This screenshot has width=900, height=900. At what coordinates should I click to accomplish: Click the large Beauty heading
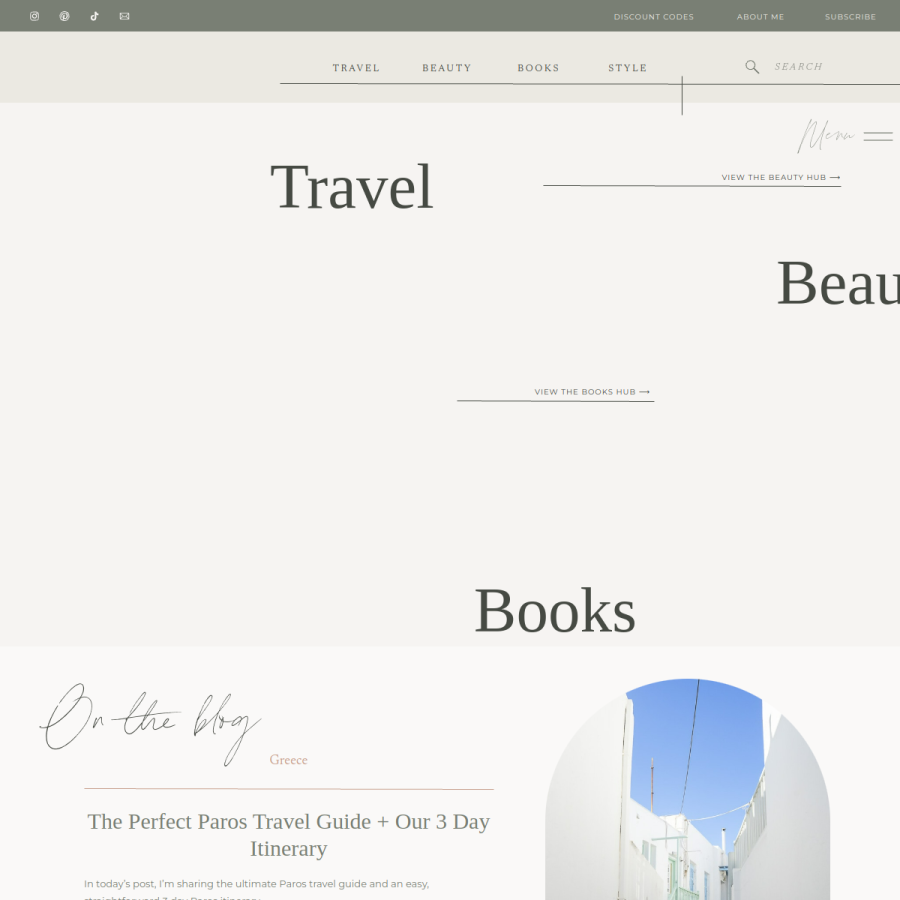point(838,283)
